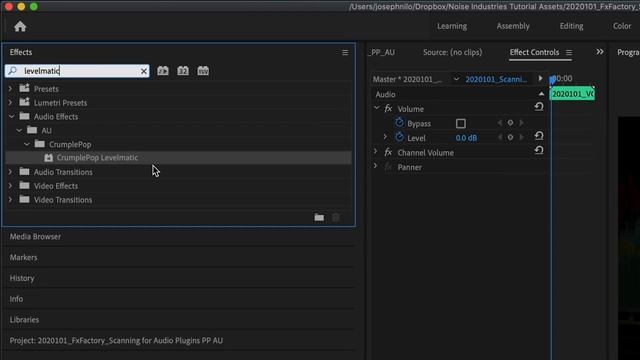This screenshot has width=640, height=360.
Task: Reset the Level parameter
Action: [539, 136]
